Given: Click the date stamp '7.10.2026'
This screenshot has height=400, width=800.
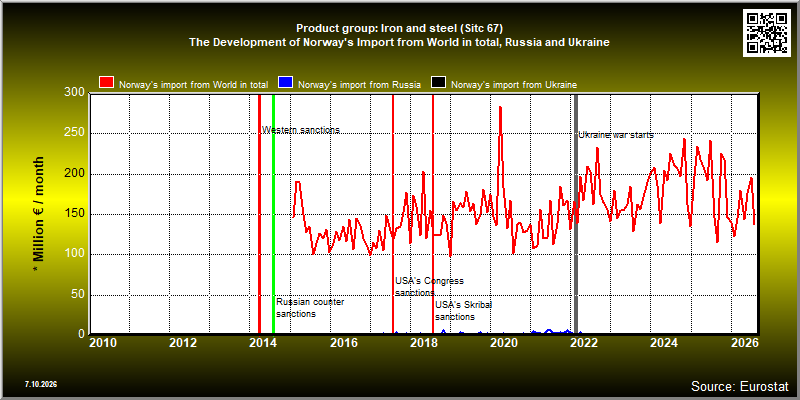Looking at the screenshot, I should pos(41,384).
